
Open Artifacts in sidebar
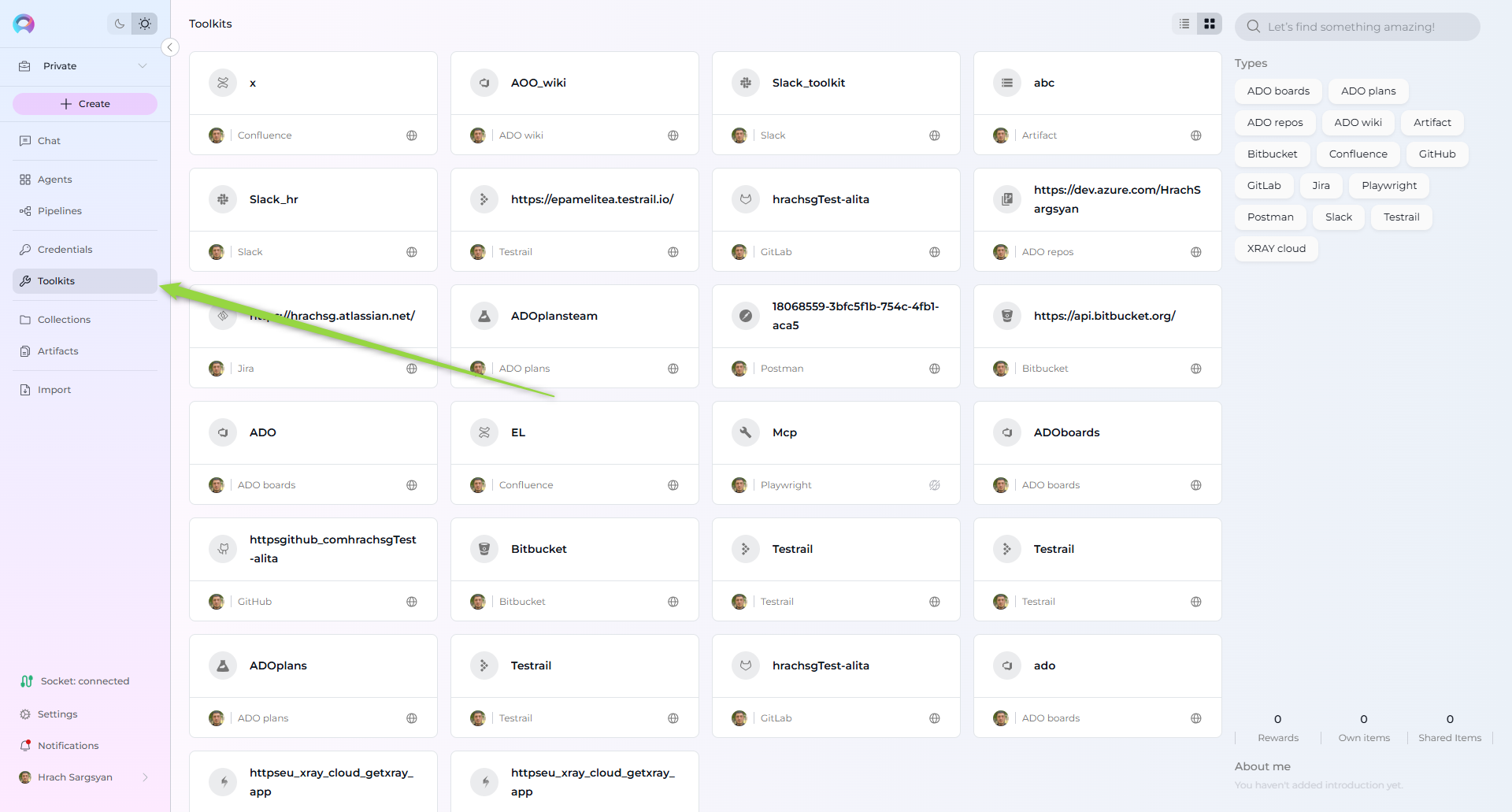[85, 351]
